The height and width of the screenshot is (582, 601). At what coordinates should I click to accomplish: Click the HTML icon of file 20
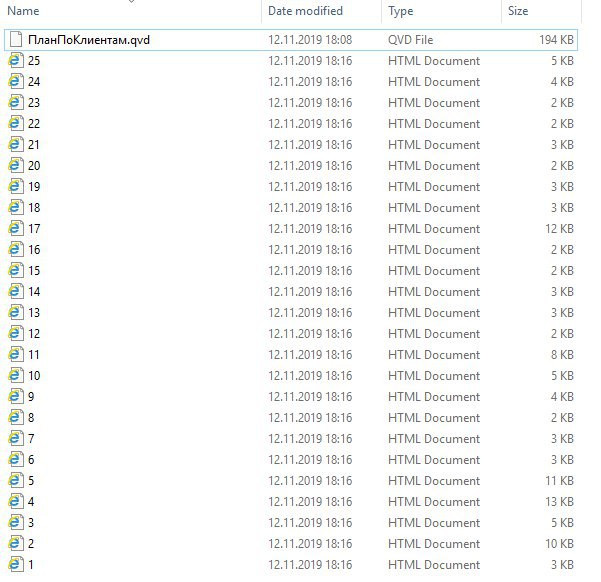16,166
